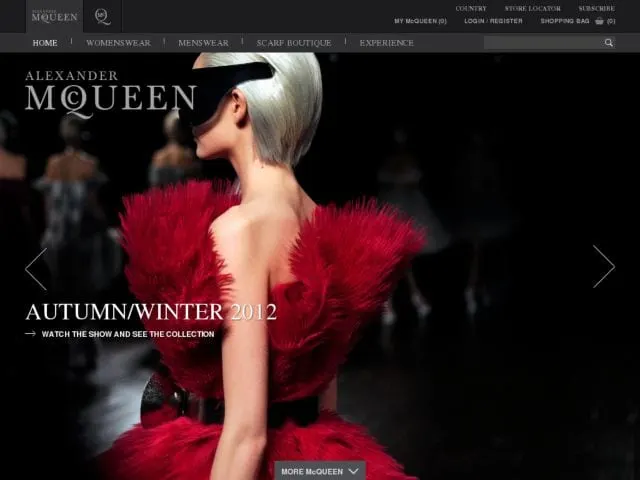Viewport: 640px width, 480px height.
Task: Open the Country selector link
Action: pos(471,9)
